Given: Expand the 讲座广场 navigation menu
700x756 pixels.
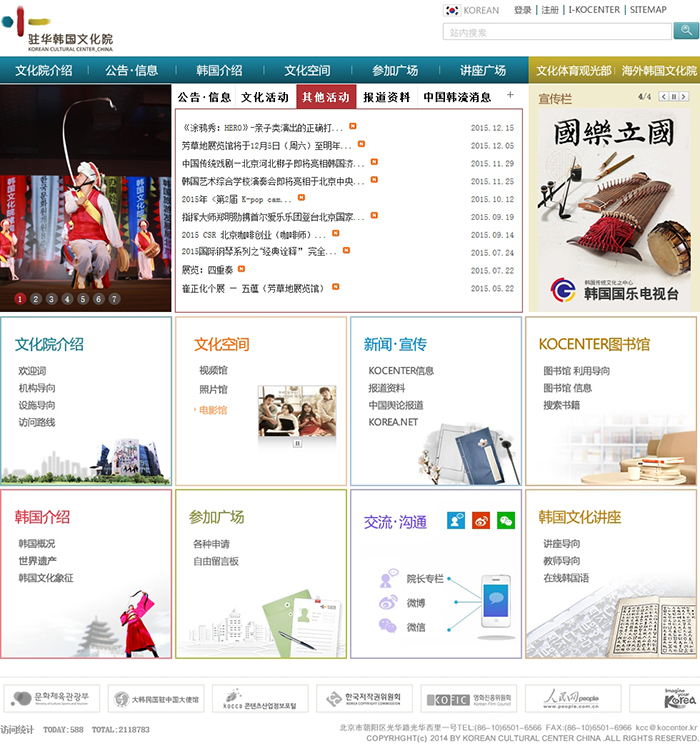Looking at the screenshot, I should (483, 70).
